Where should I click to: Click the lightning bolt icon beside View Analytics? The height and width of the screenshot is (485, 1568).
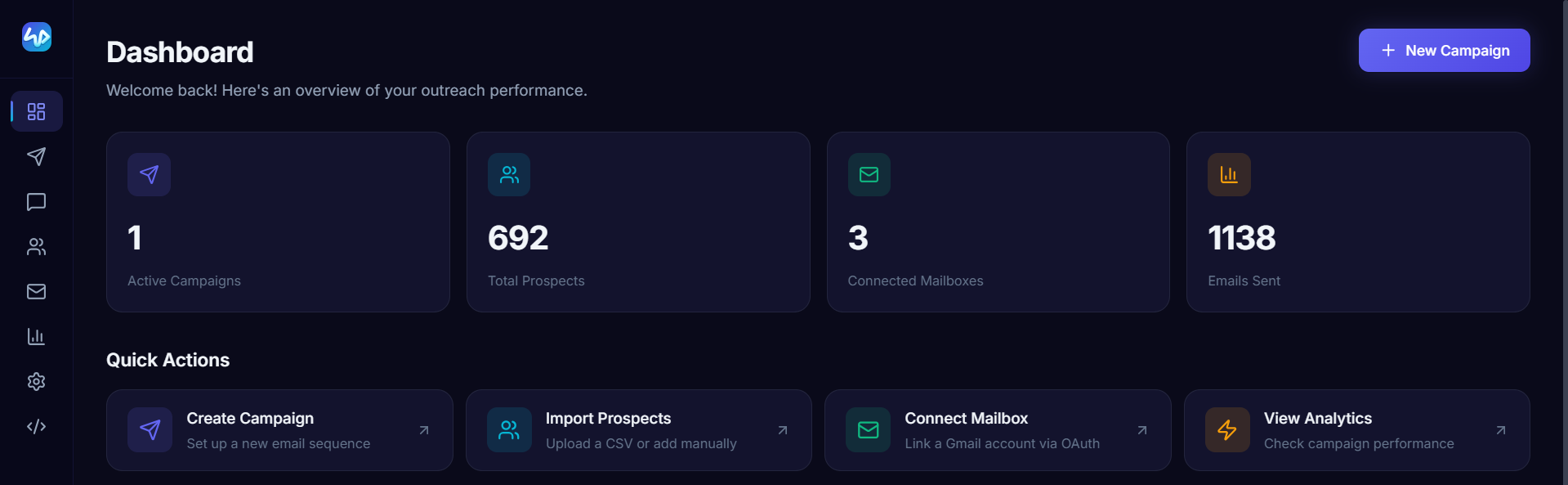pos(1227,430)
